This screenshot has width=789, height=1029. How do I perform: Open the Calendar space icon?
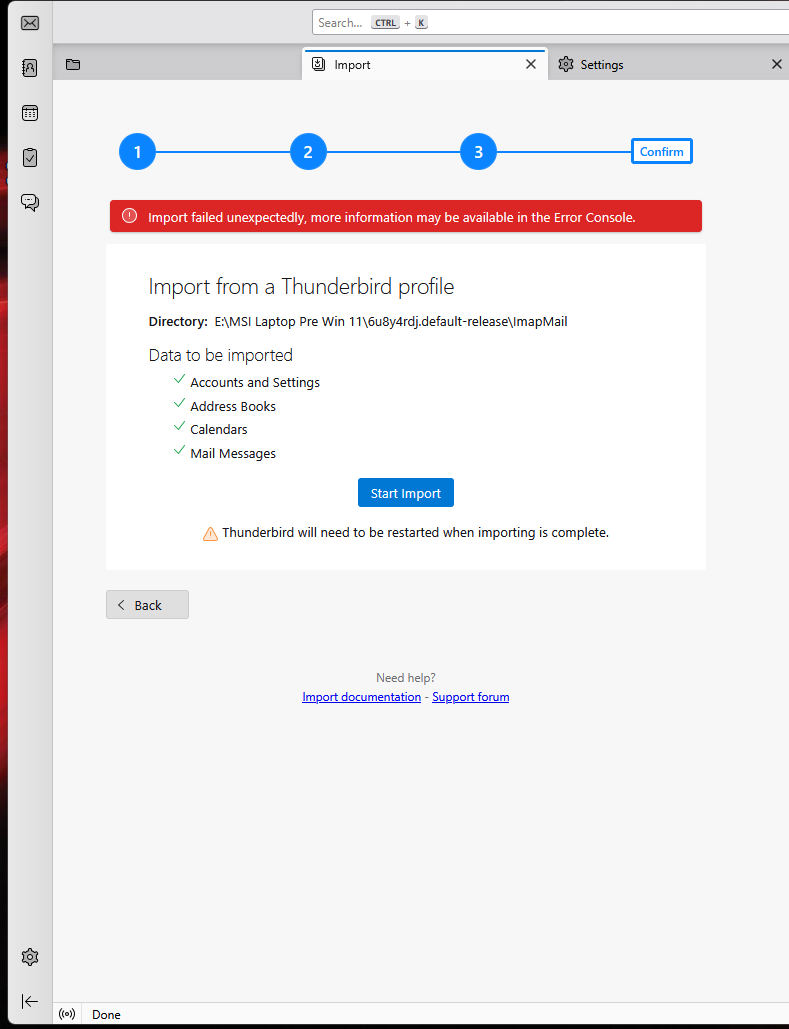[30, 113]
